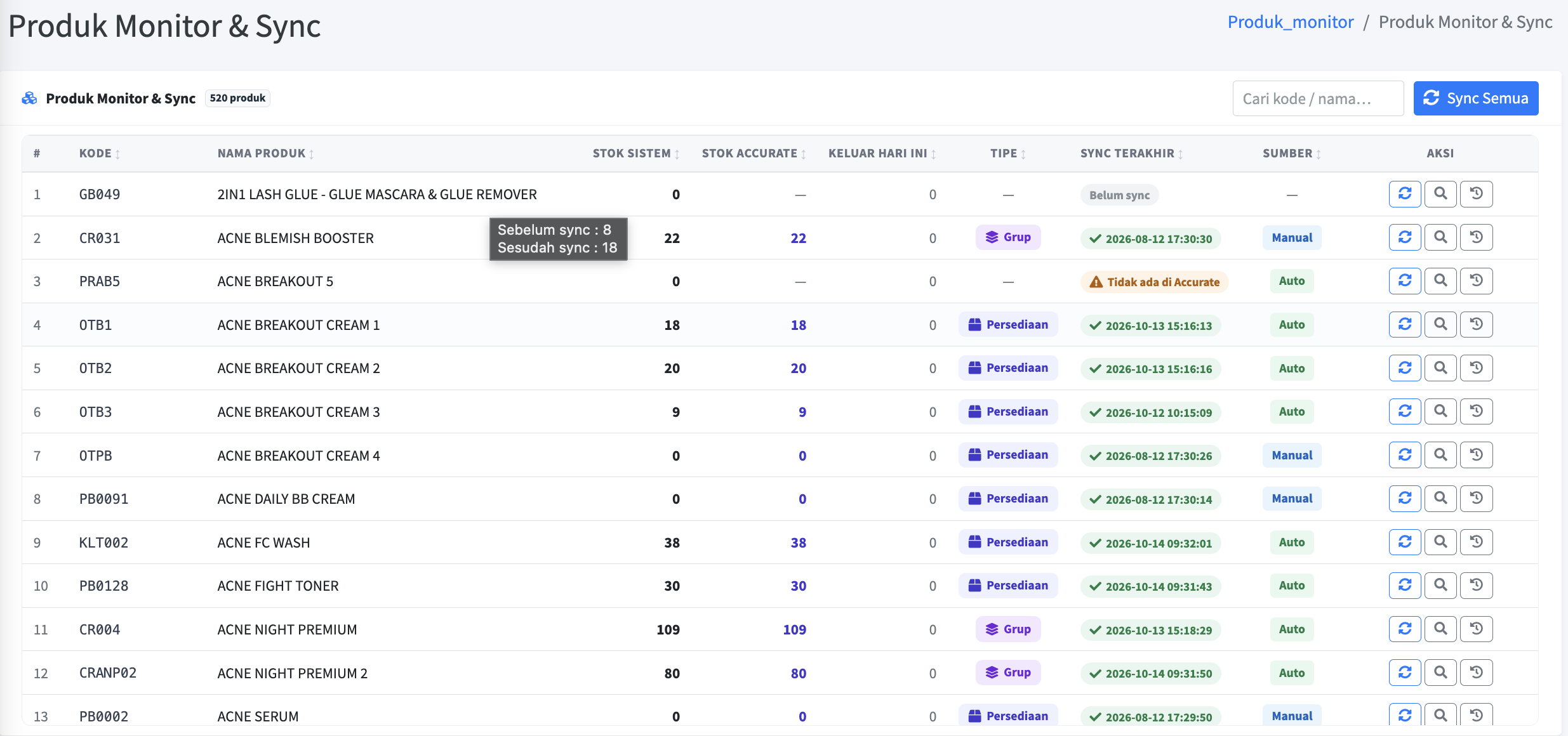The image size is (1568, 736).
Task: Click Stok Accurate value 109
Action: click(x=794, y=630)
